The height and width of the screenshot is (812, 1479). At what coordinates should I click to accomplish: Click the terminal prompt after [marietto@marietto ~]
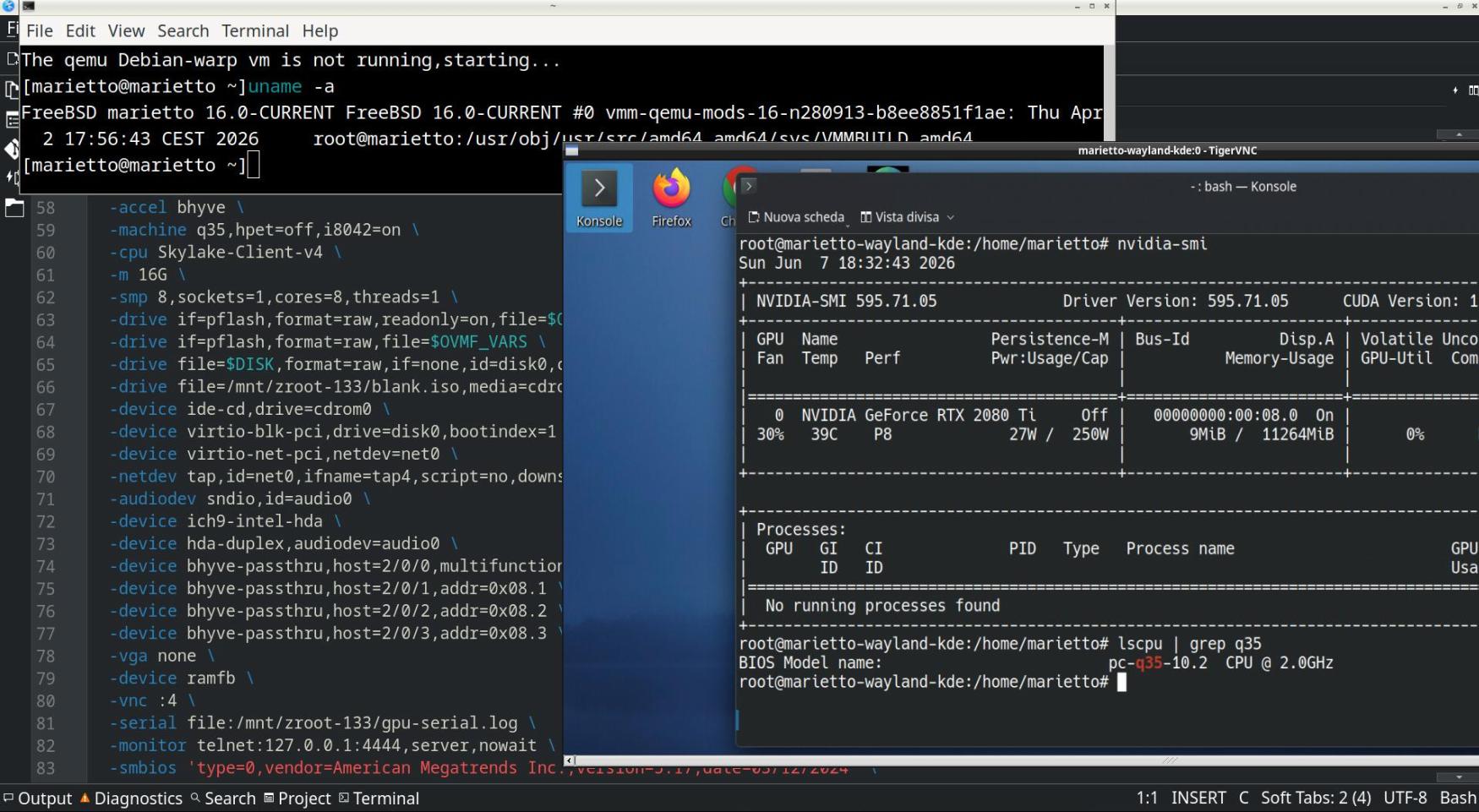coord(254,165)
